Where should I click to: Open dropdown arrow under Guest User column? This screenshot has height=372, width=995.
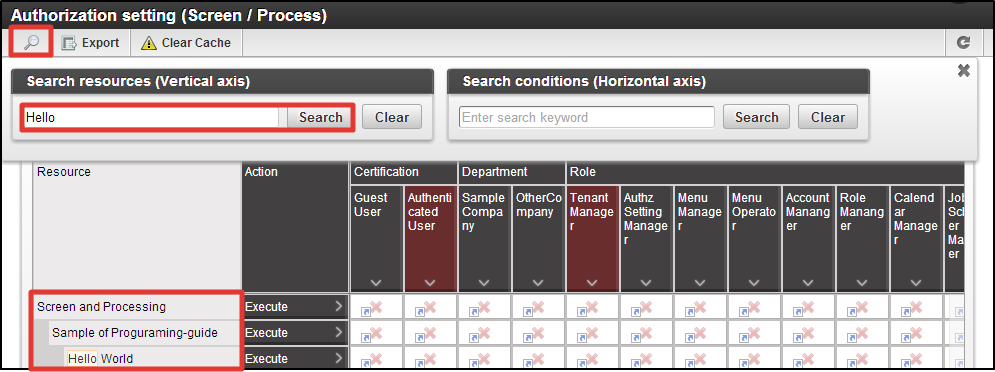coord(376,282)
